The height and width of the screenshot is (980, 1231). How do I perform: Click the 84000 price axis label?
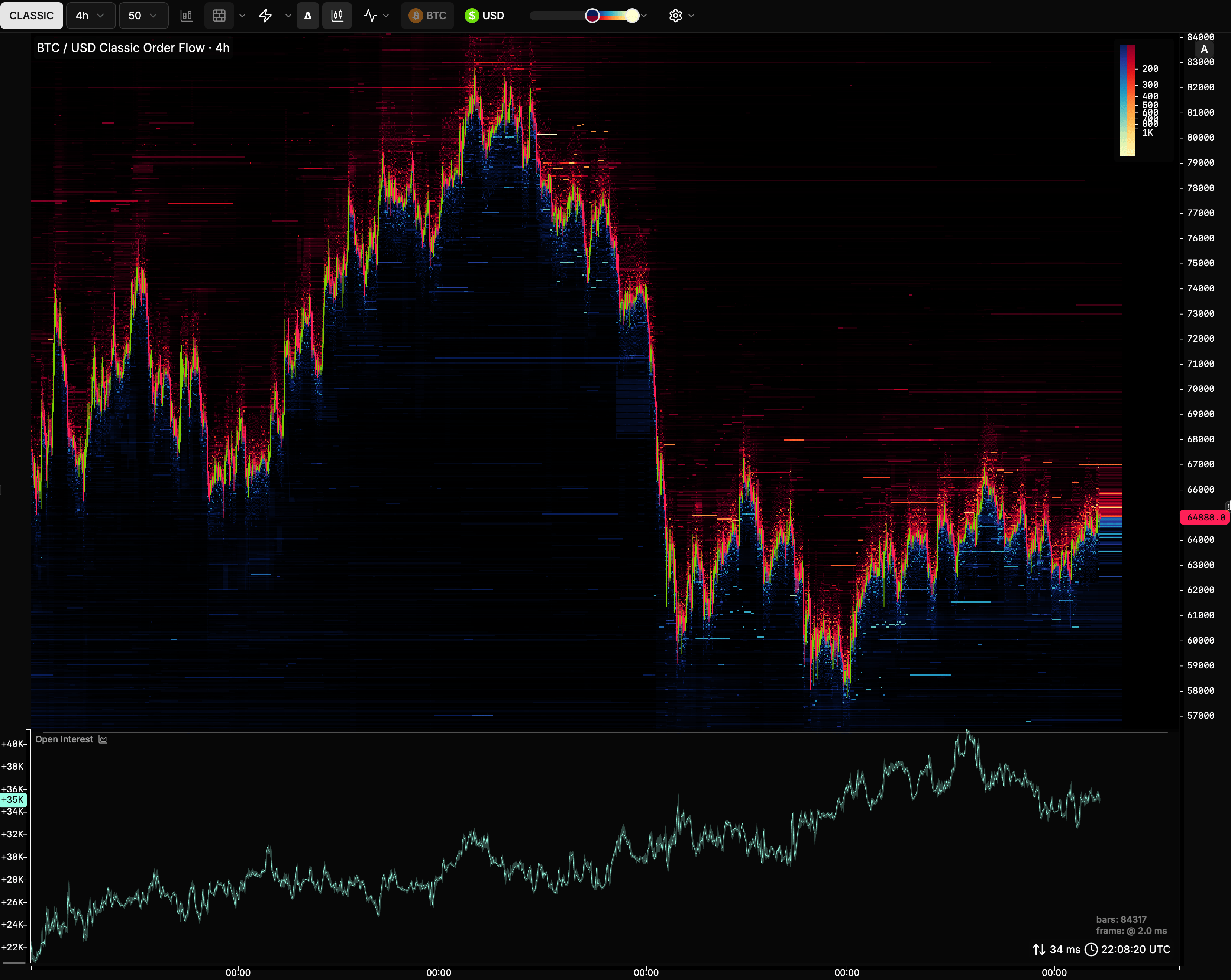[1201, 37]
